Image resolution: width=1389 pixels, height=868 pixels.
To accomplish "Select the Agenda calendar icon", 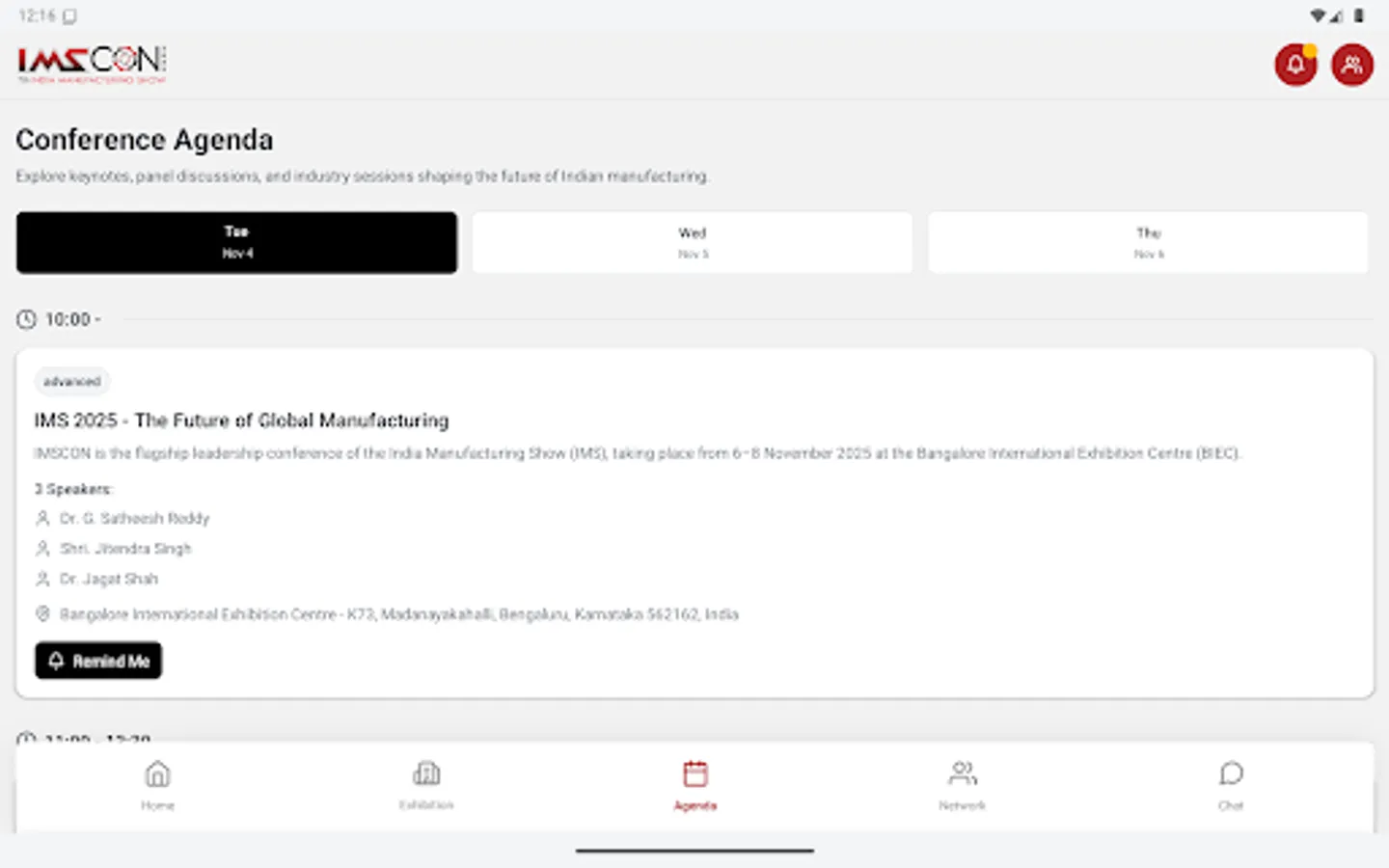I will 694,773.
